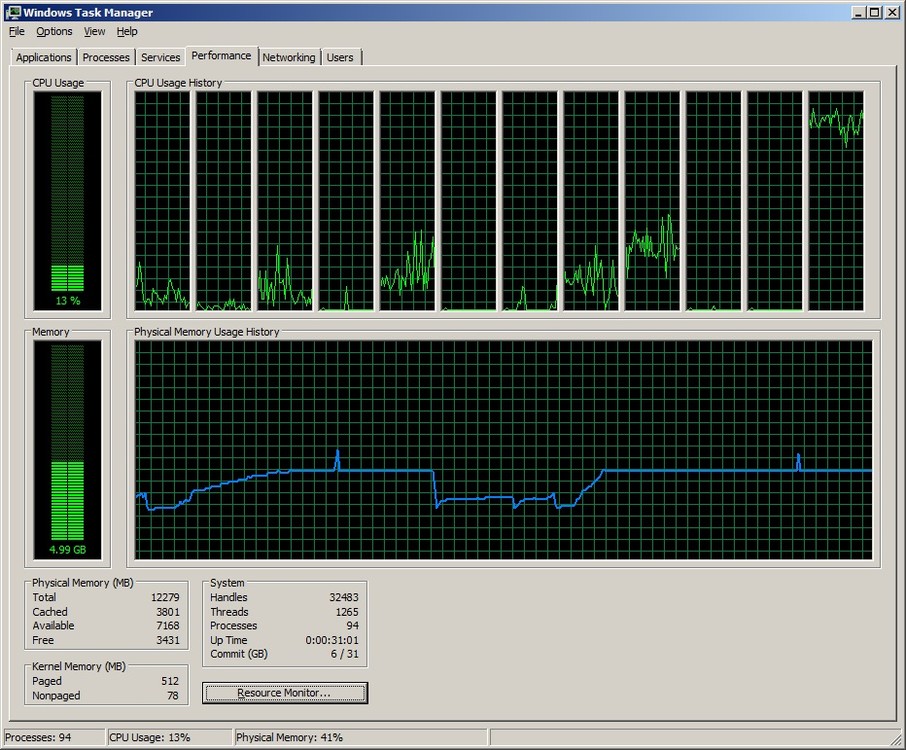This screenshot has height=750, width=906.
Task: Click the CPU Usage 13 % gauge
Action: pyautogui.click(x=68, y=201)
